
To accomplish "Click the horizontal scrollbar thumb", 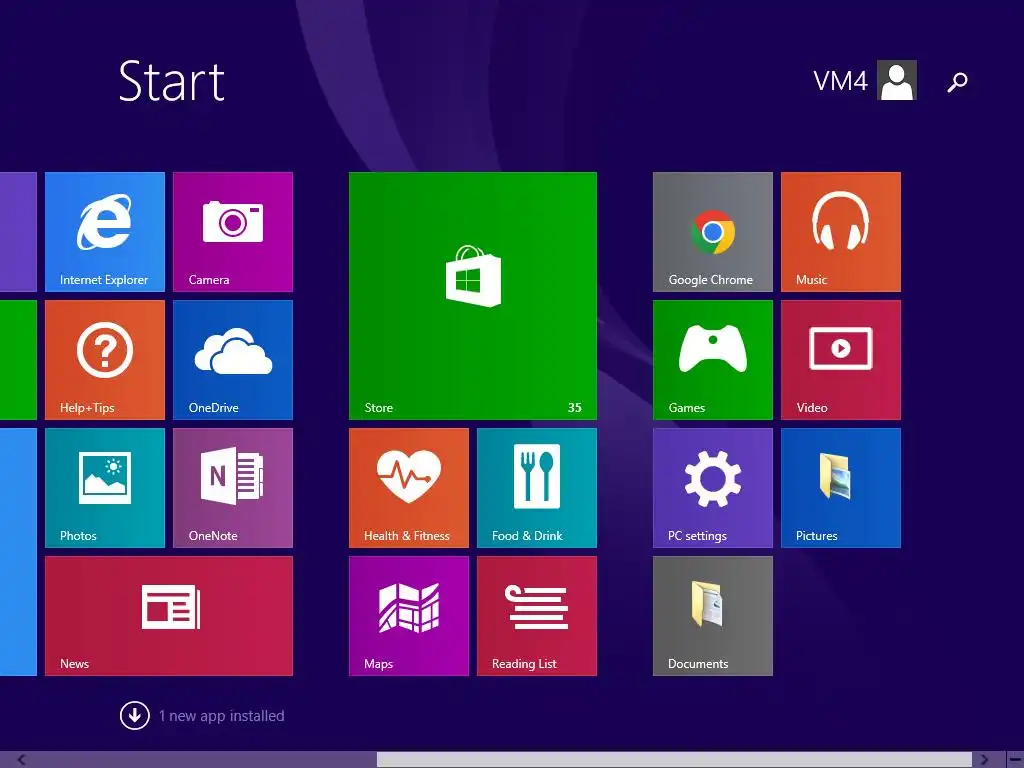I will pyautogui.click(x=674, y=760).
